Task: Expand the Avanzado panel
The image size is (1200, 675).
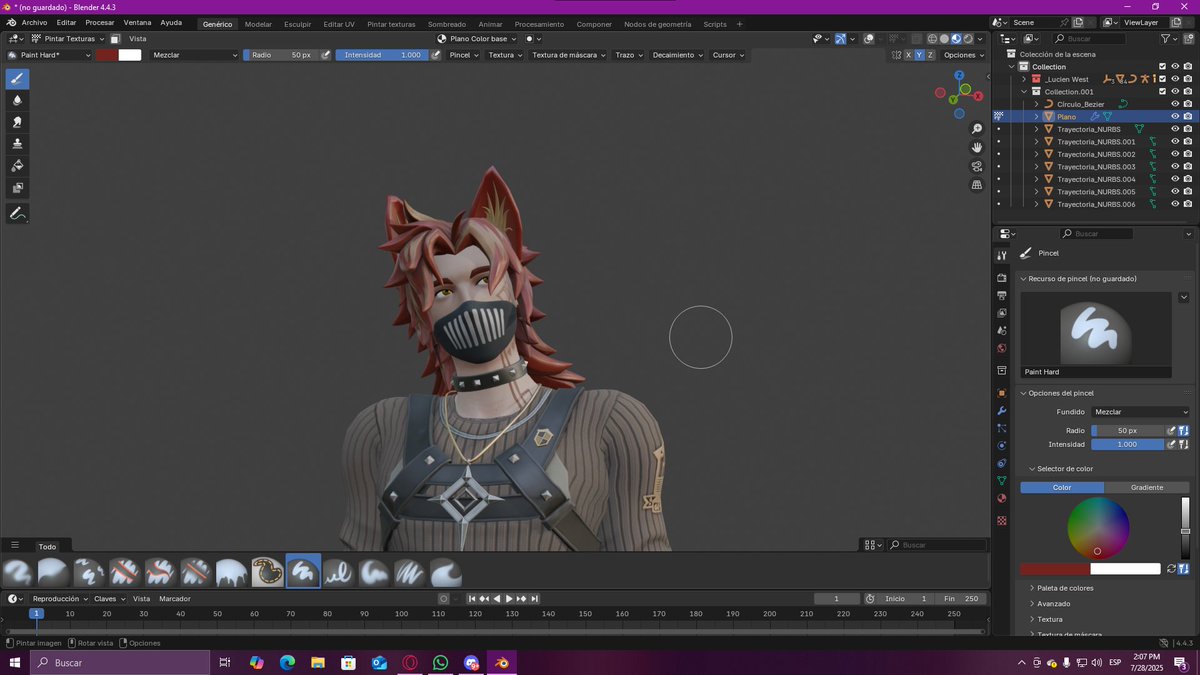Action: click(x=1053, y=604)
